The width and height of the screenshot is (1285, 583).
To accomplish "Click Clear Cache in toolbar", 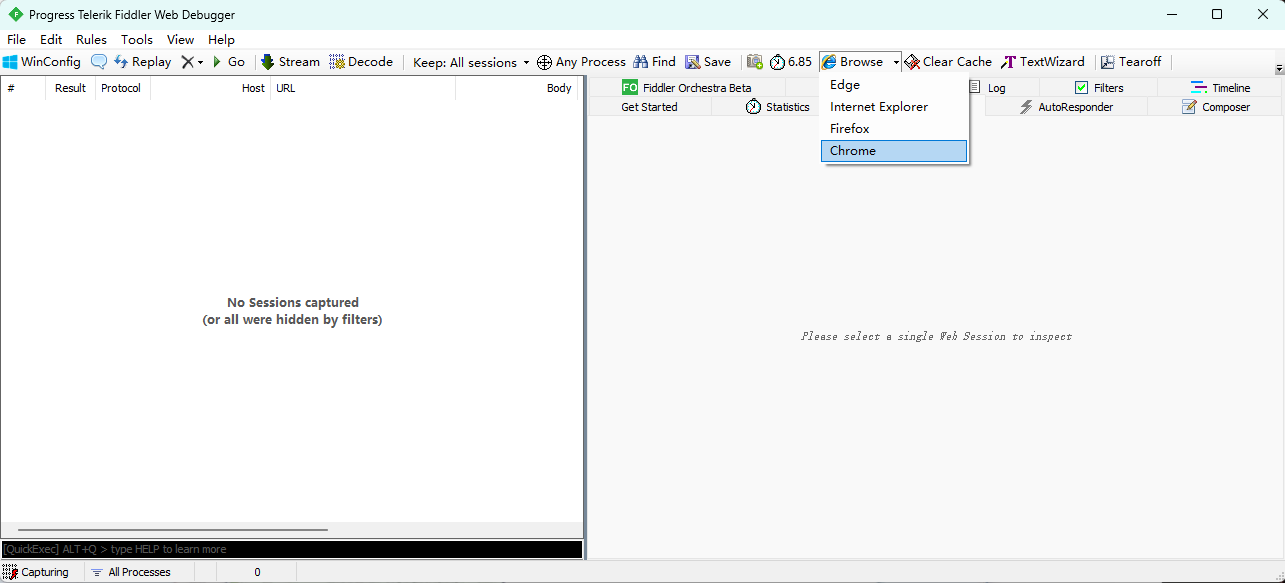I will coord(948,62).
